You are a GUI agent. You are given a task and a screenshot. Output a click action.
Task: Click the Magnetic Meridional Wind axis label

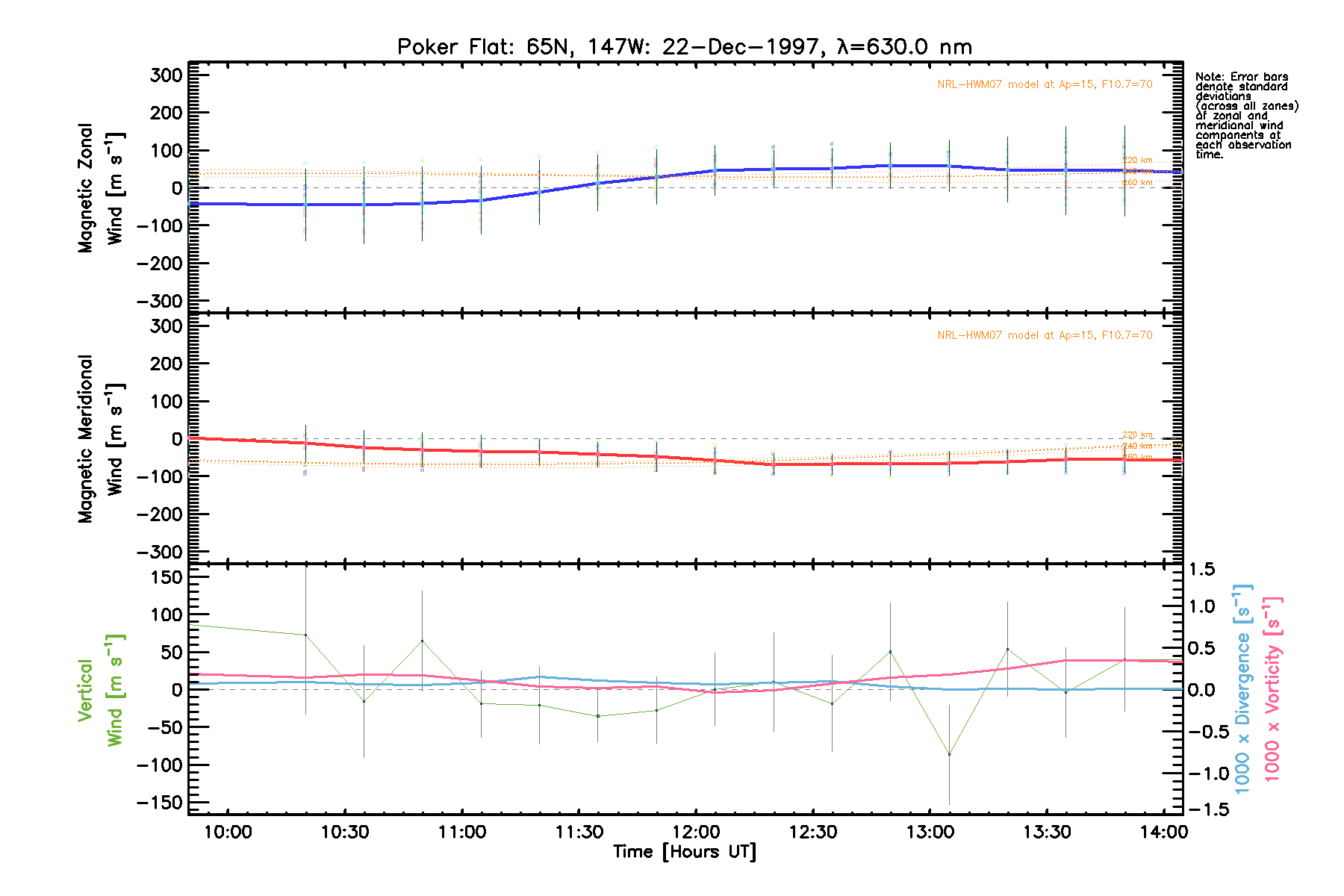(100, 439)
